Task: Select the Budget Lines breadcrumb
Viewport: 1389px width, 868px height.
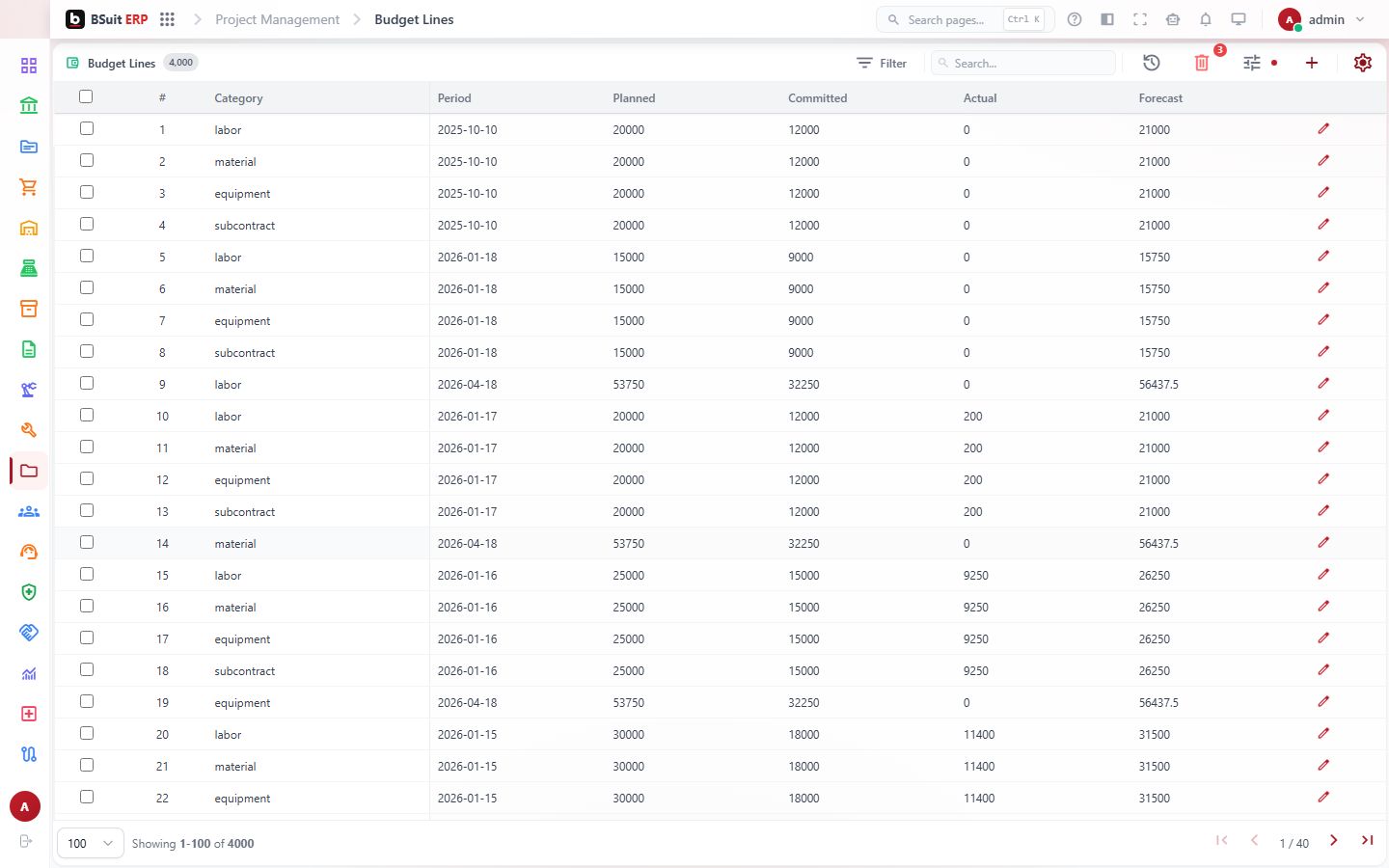Action: pyautogui.click(x=414, y=19)
